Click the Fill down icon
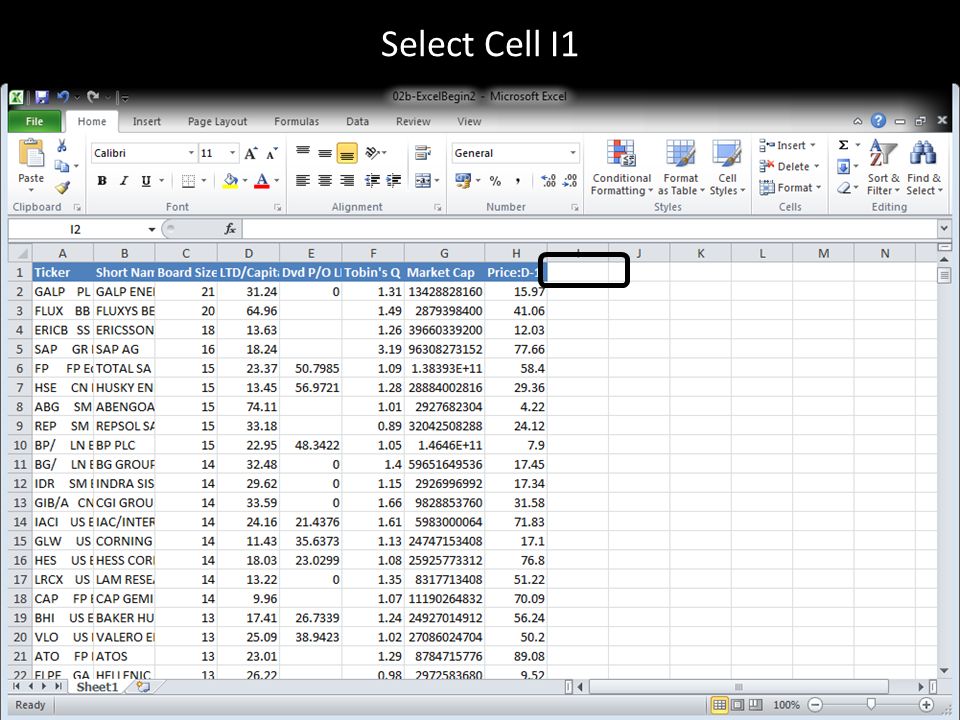 [844, 167]
